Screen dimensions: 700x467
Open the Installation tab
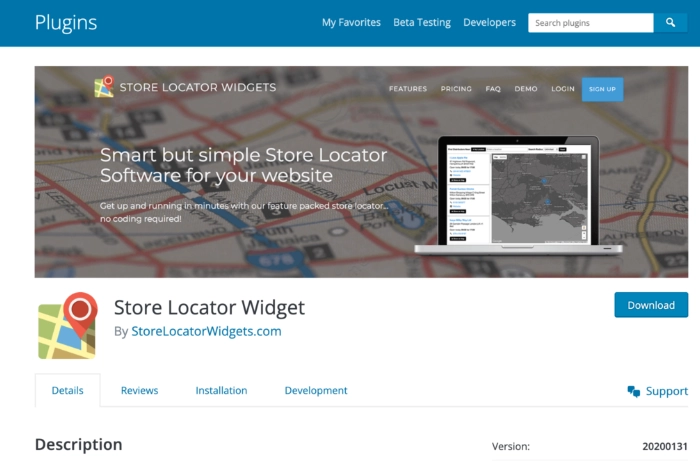(221, 390)
